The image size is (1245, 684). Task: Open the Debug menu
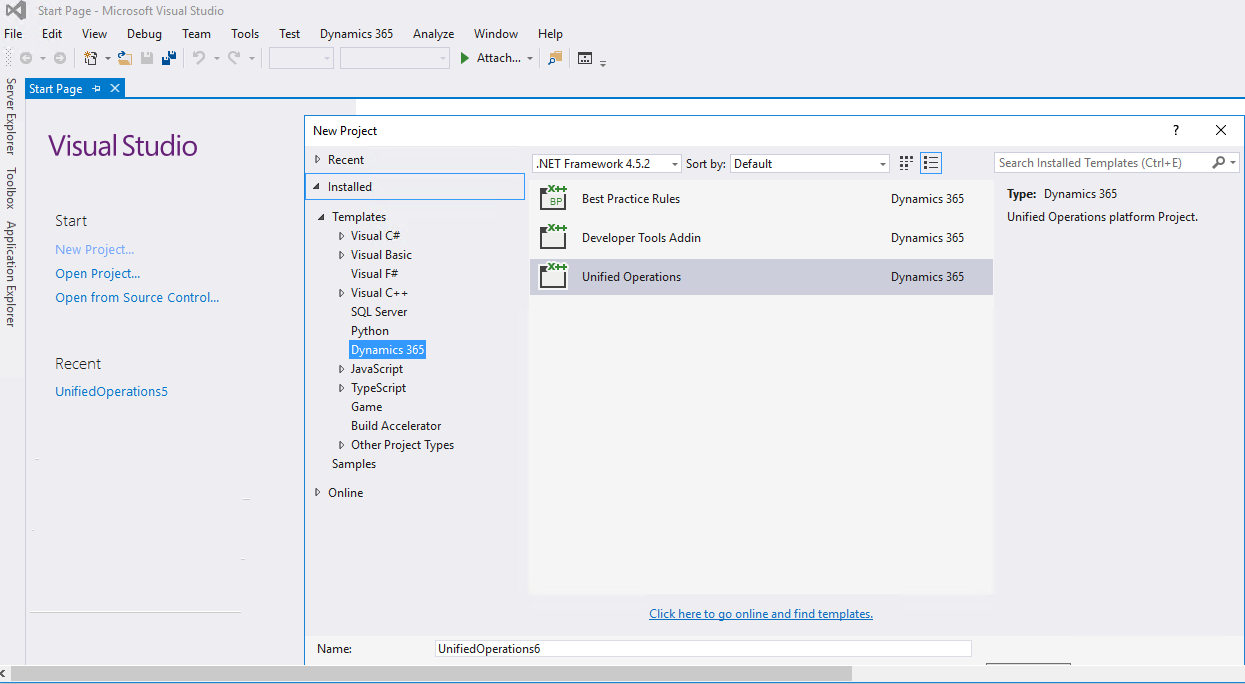pos(144,33)
